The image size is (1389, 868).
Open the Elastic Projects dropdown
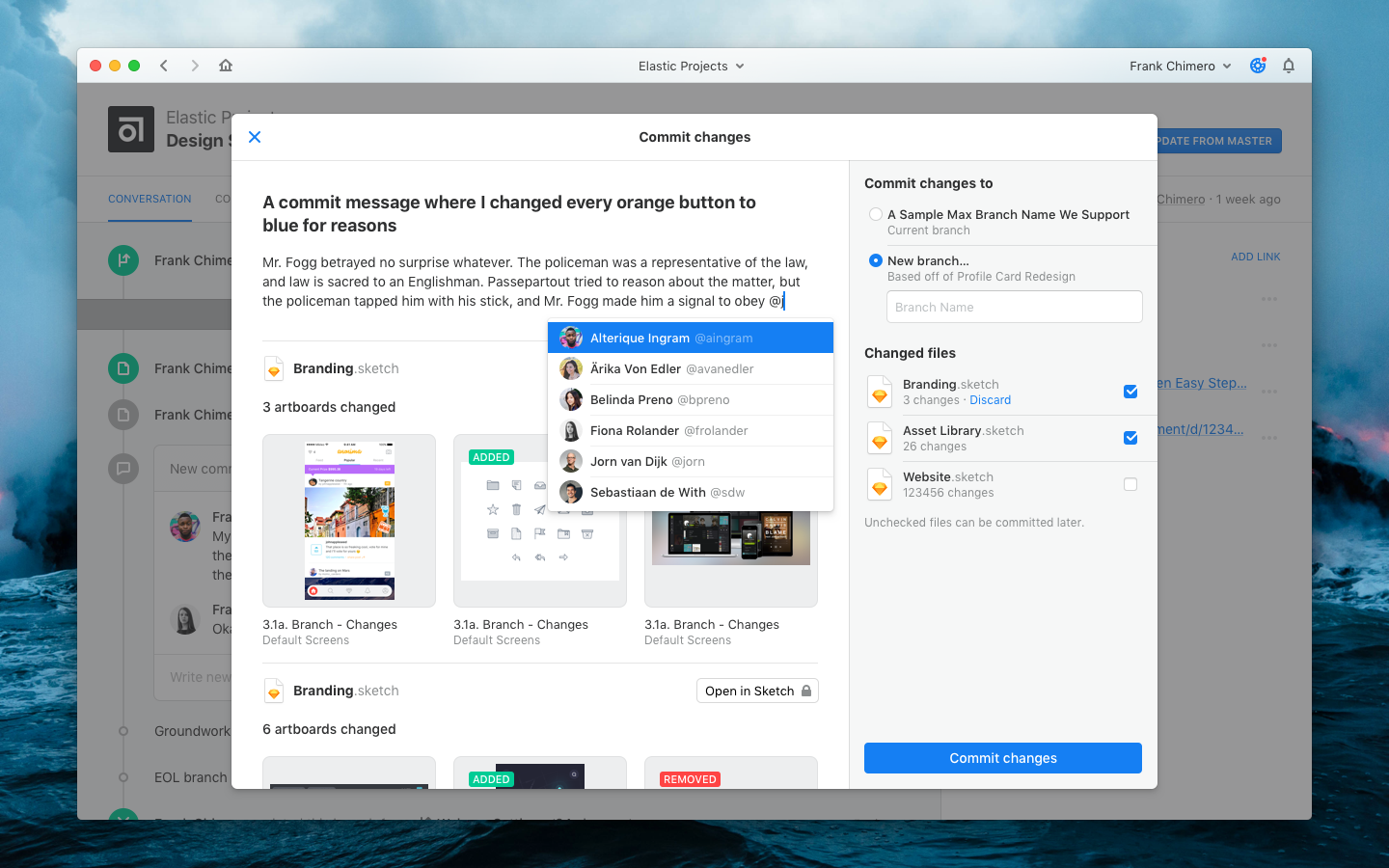point(691,66)
